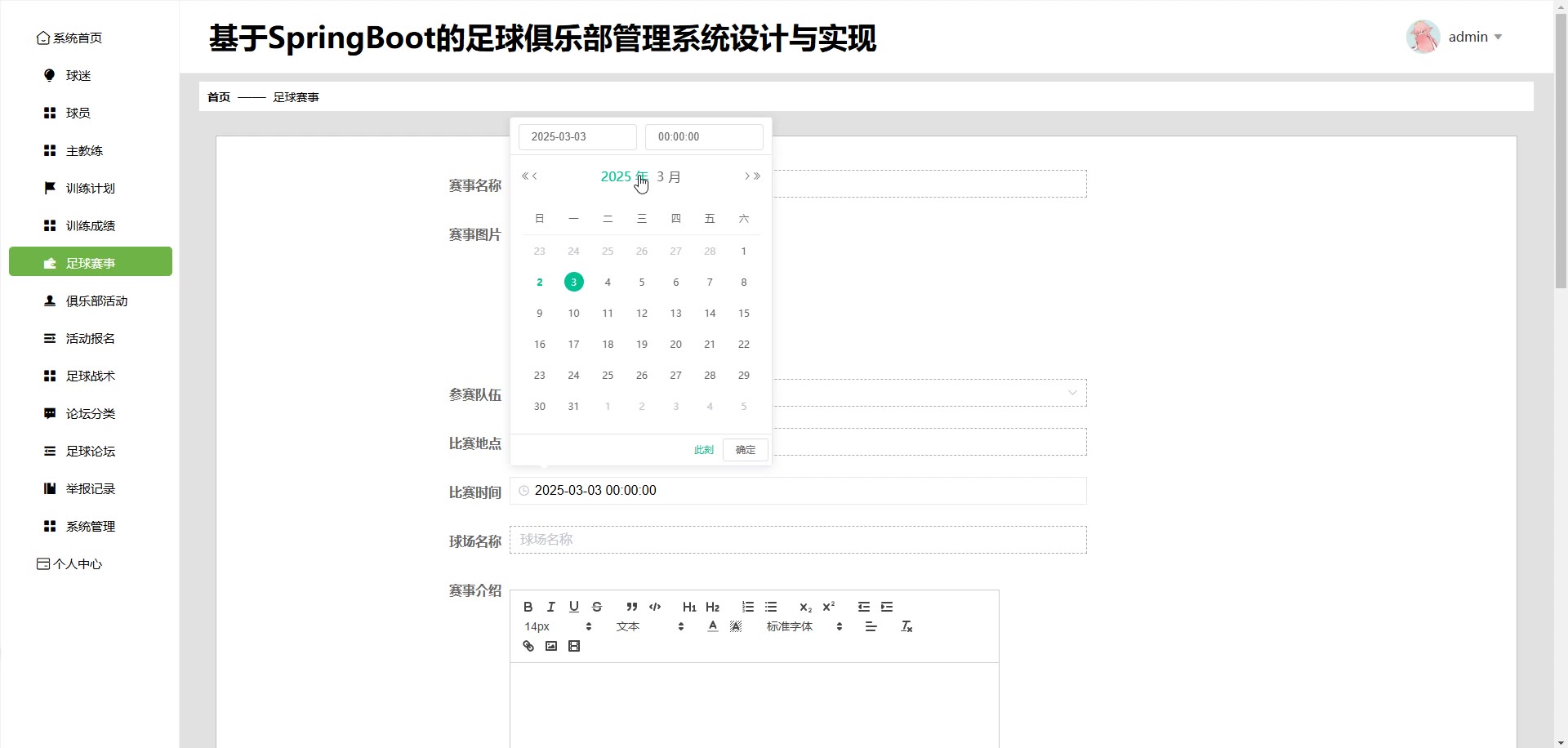This screenshot has width=1568, height=748.
Task: Open the 标准字体 font family dropdown
Action: click(x=804, y=626)
